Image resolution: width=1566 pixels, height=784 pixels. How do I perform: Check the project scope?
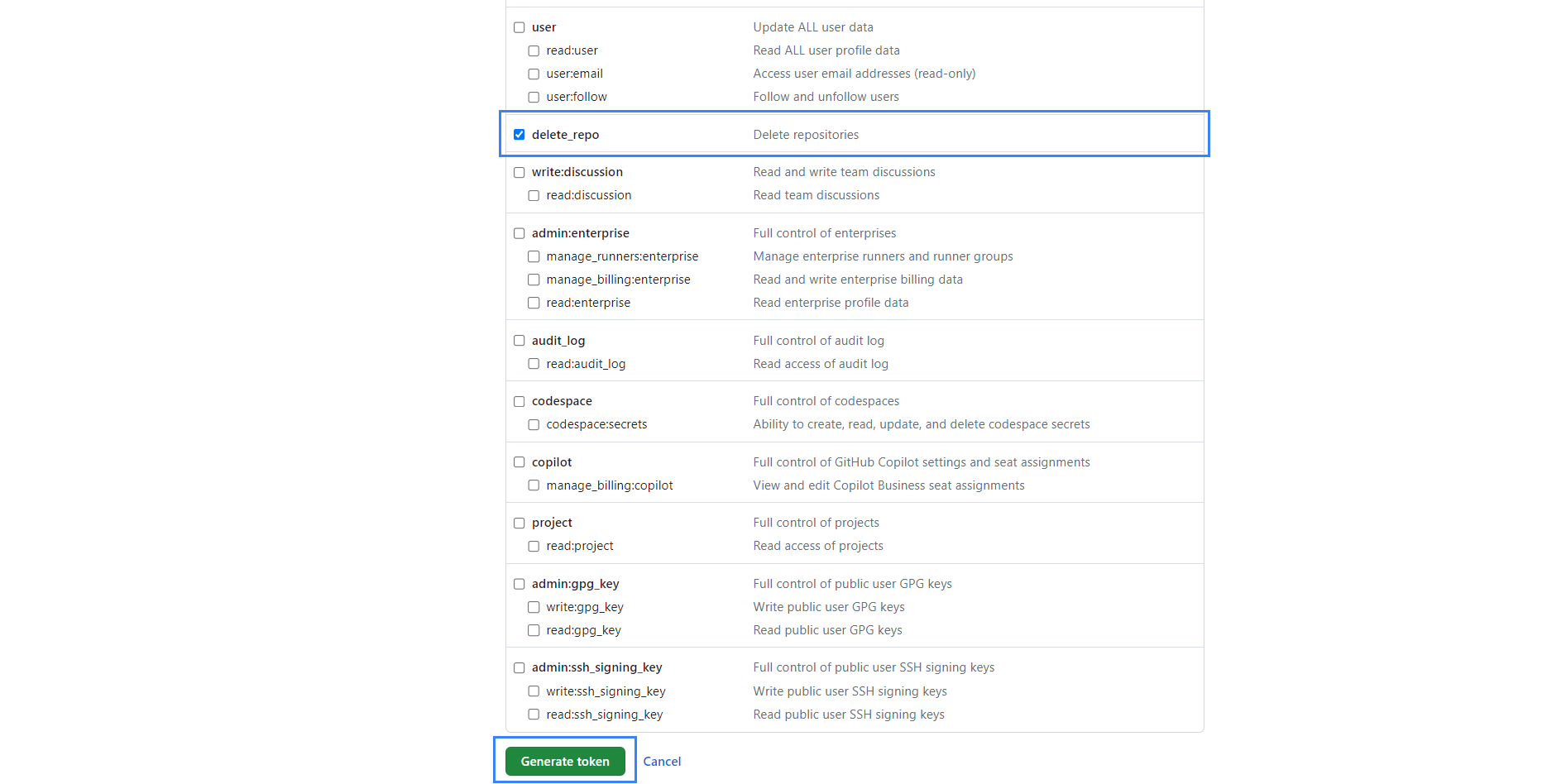pos(519,523)
